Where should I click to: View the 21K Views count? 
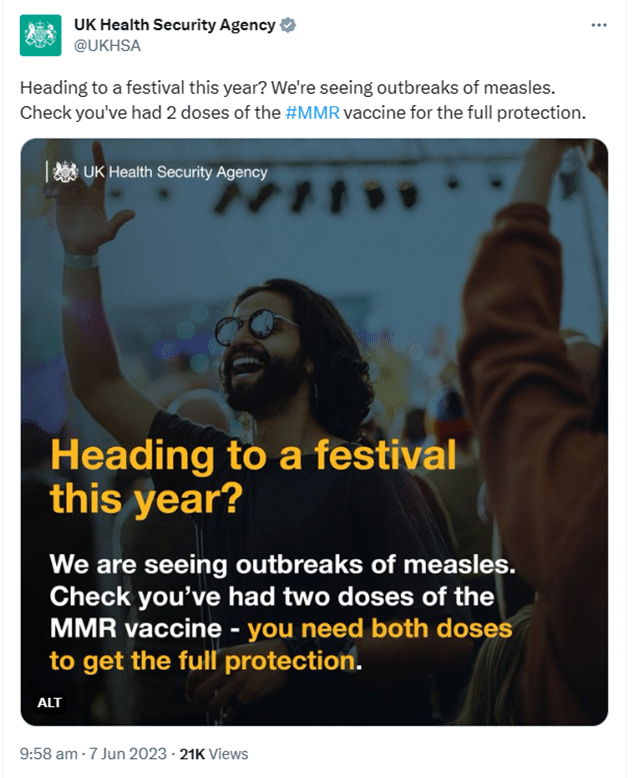point(214,754)
